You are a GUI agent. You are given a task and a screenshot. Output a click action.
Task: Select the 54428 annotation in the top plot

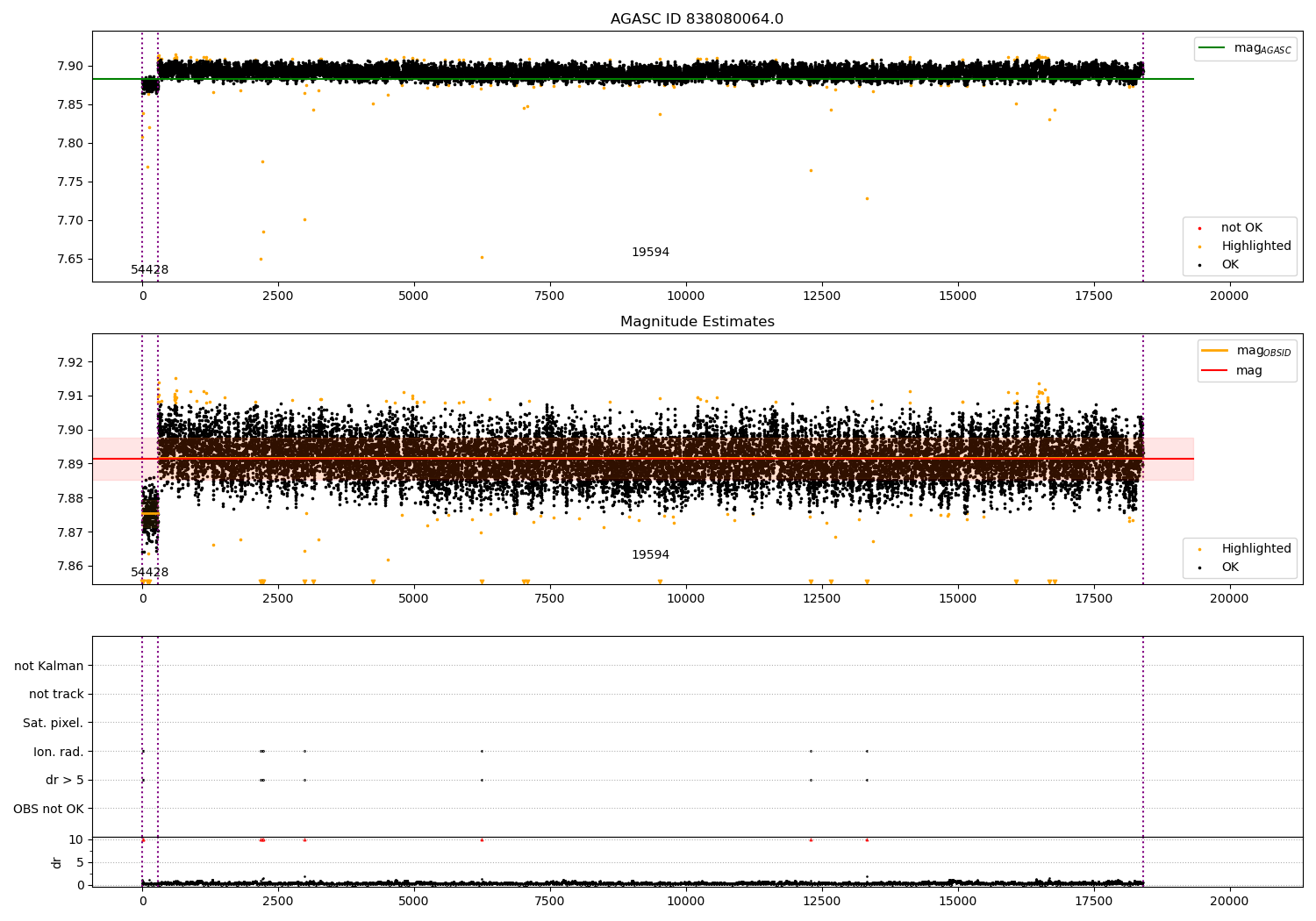pyautogui.click(x=150, y=270)
